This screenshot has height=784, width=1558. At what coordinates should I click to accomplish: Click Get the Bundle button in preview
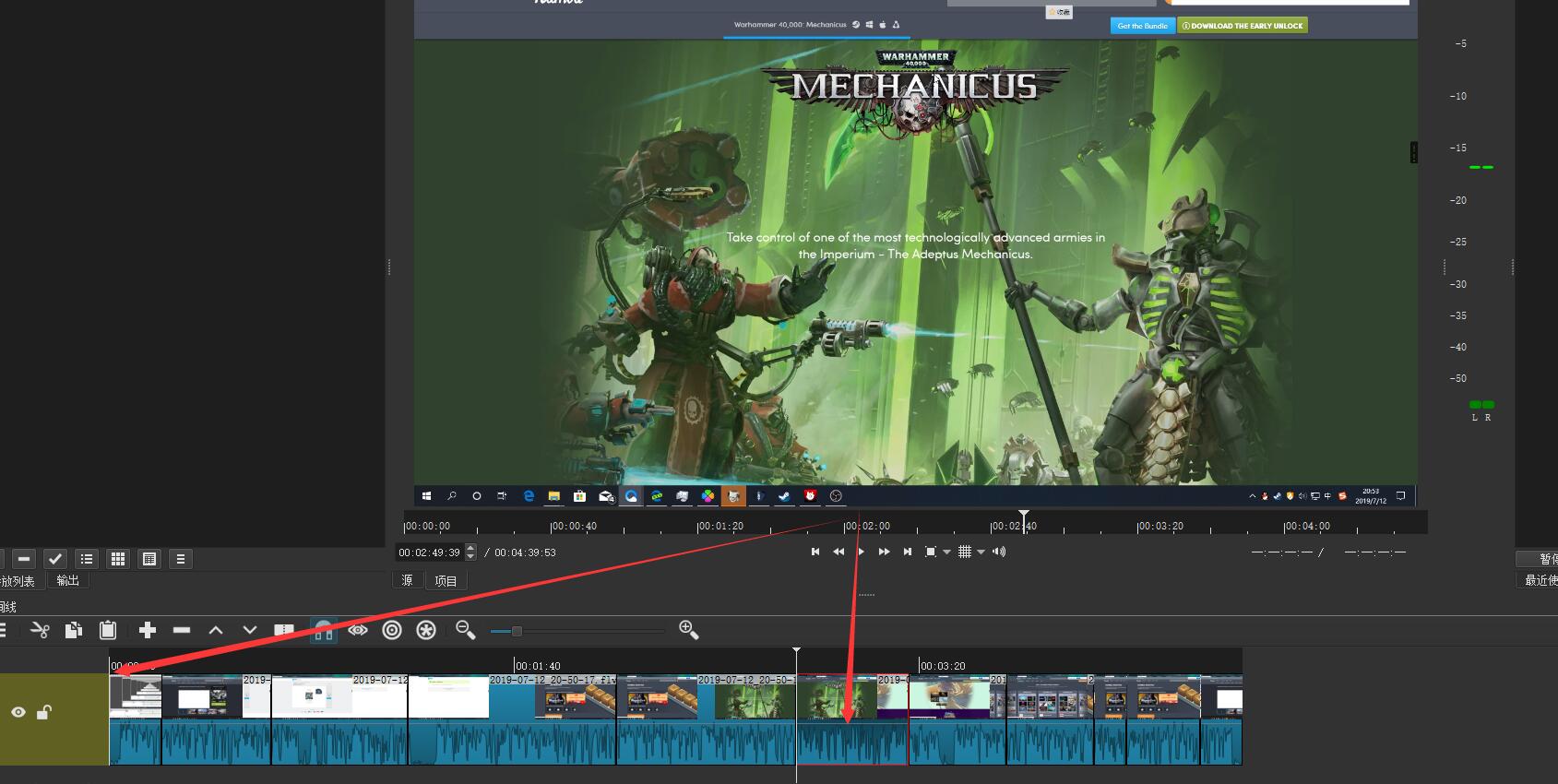1142,26
